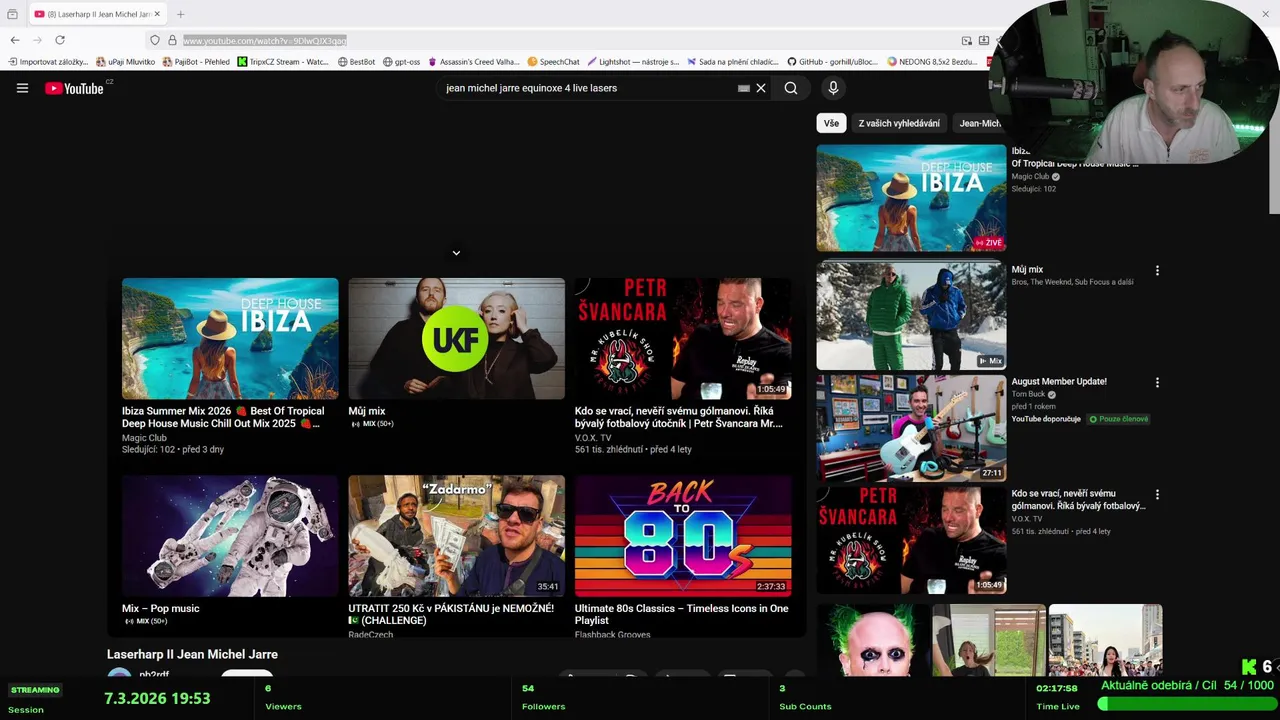Image resolution: width=1280 pixels, height=720 pixels.
Task: Open the Sada na plnění chladič bookmark
Action: pos(733,62)
